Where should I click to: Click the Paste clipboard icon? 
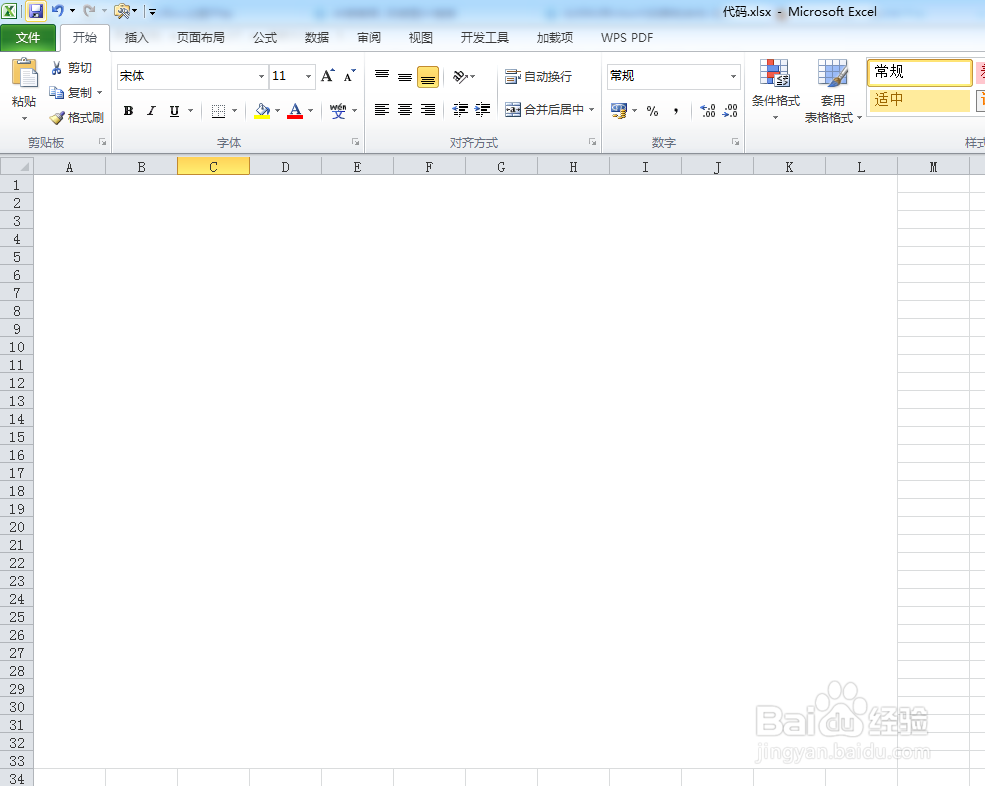24,74
